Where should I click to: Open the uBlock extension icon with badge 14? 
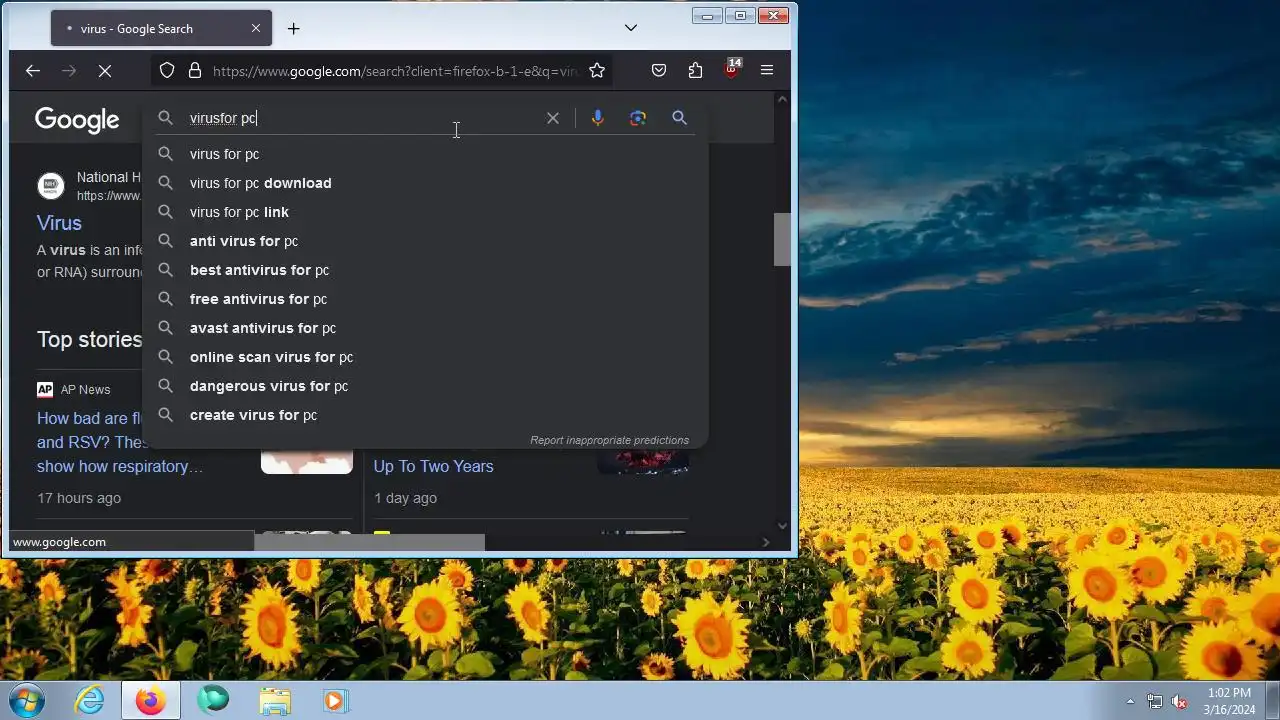point(732,69)
